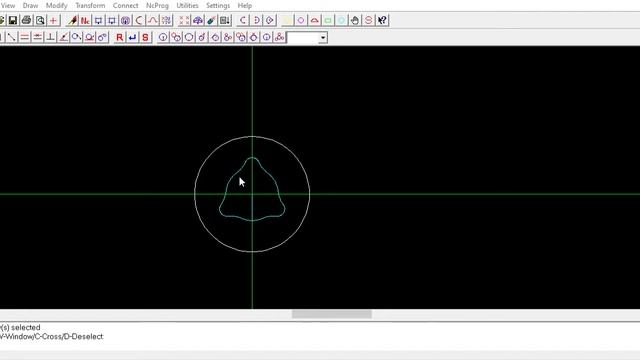
Task: Click the horizontal scrollbar thumb
Action: pyautogui.click(x=331, y=314)
